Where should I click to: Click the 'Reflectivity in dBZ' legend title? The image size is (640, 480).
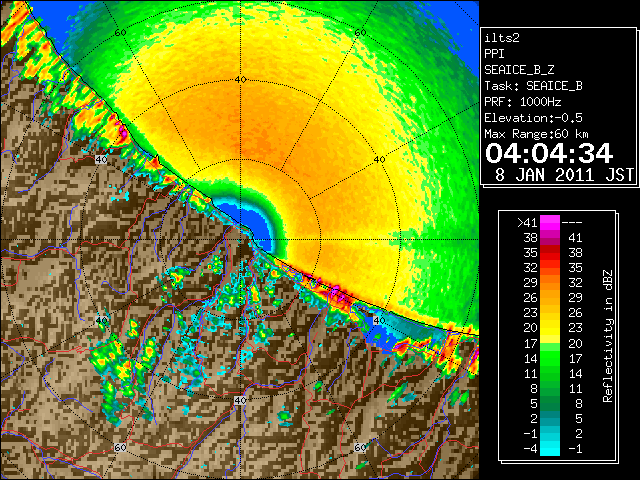click(608, 336)
